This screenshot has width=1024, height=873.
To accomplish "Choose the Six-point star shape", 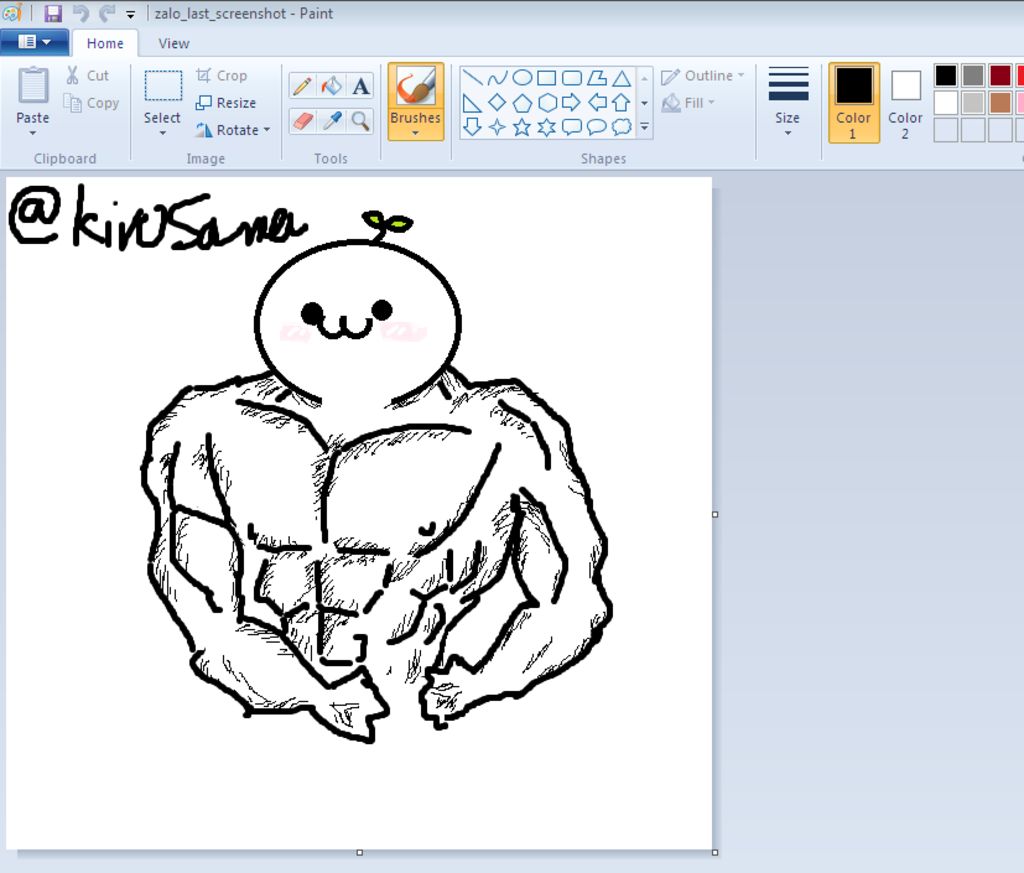I will pos(547,127).
